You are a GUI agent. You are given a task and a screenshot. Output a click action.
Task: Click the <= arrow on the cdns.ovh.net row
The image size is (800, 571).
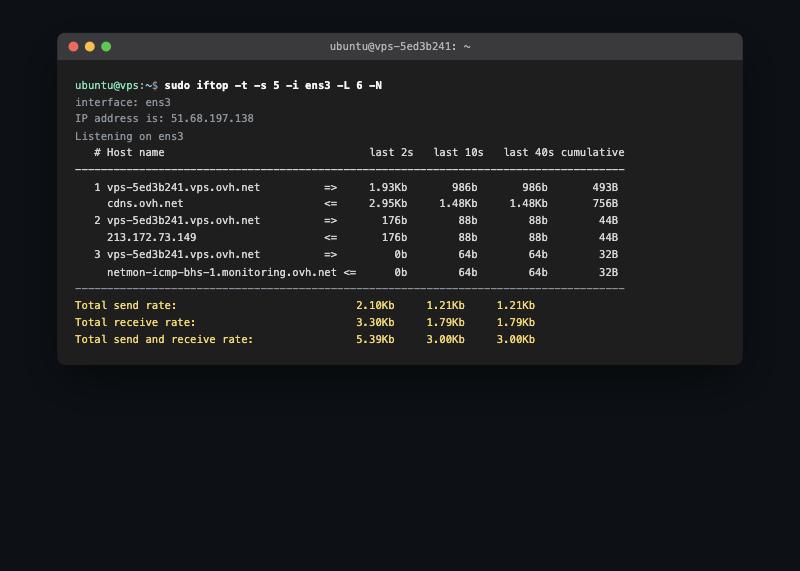pyautogui.click(x=331, y=203)
